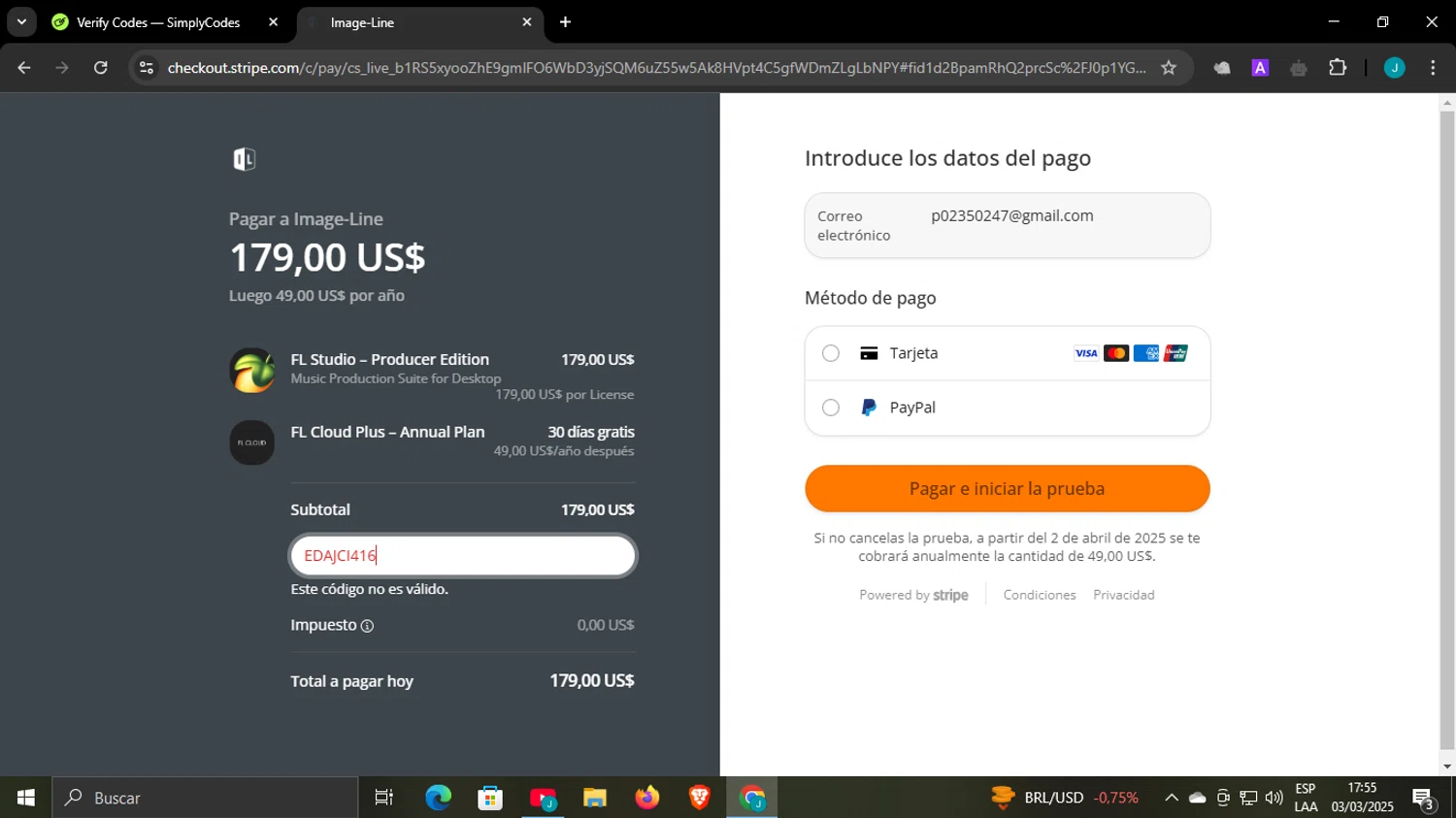The height and width of the screenshot is (818, 1456).
Task: Click the American Express logo
Action: pyautogui.click(x=1146, y=353)
